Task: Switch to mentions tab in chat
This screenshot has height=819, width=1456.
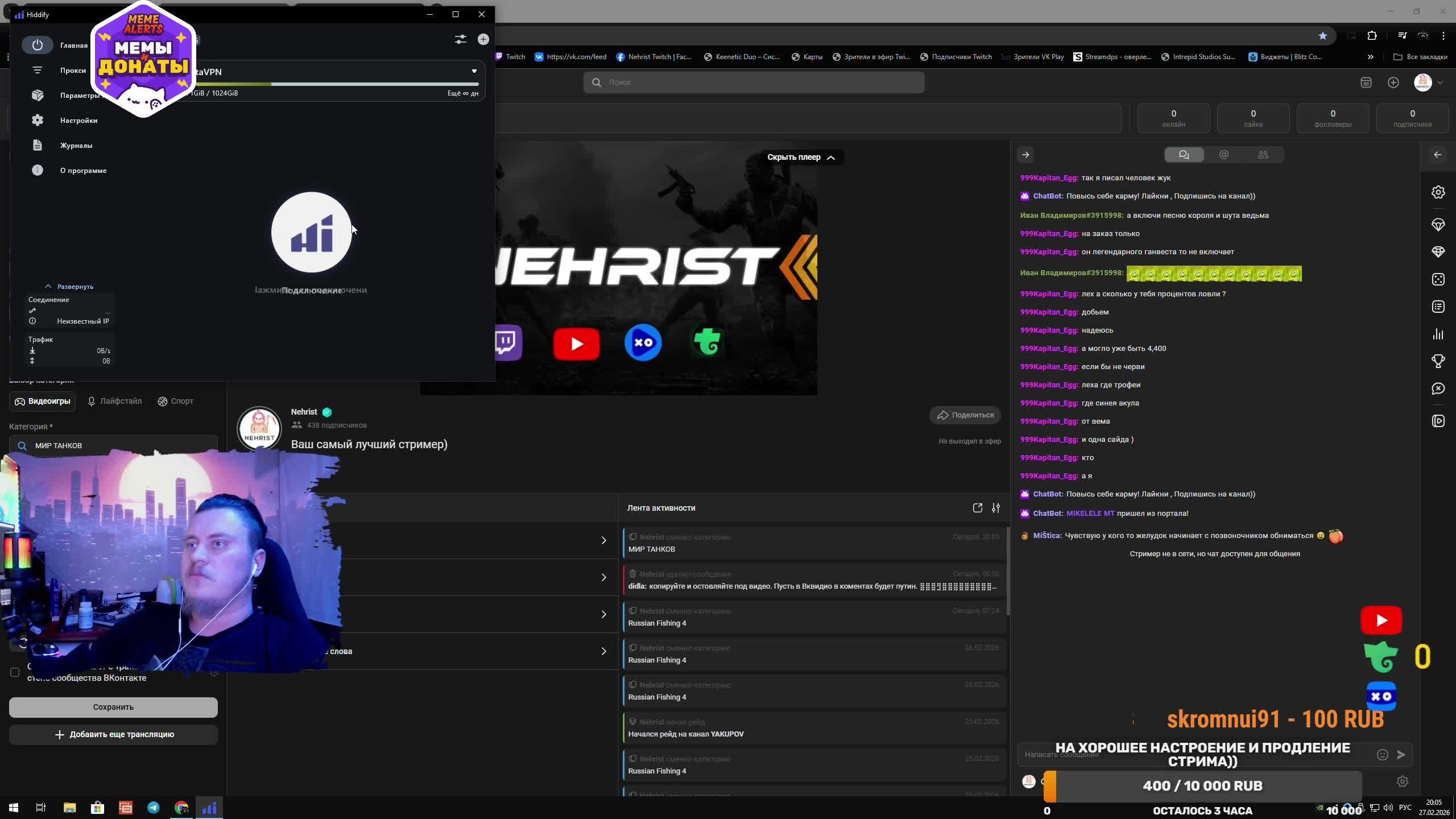Action: 1223,155
